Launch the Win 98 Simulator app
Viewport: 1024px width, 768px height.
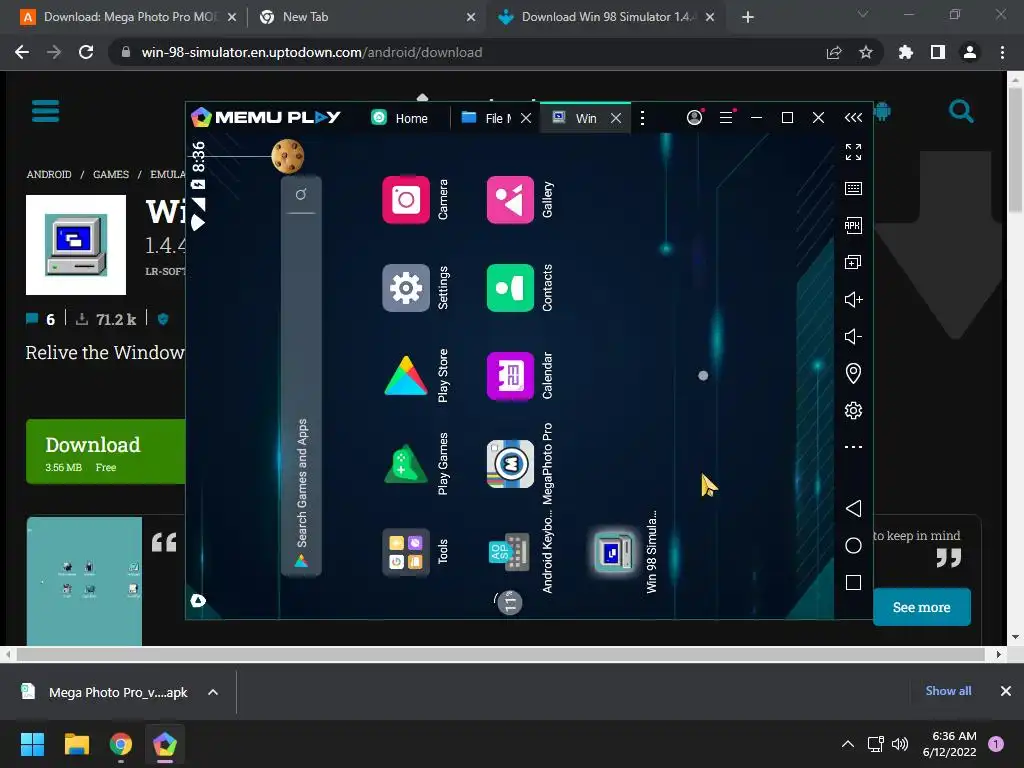click(614, 552)
